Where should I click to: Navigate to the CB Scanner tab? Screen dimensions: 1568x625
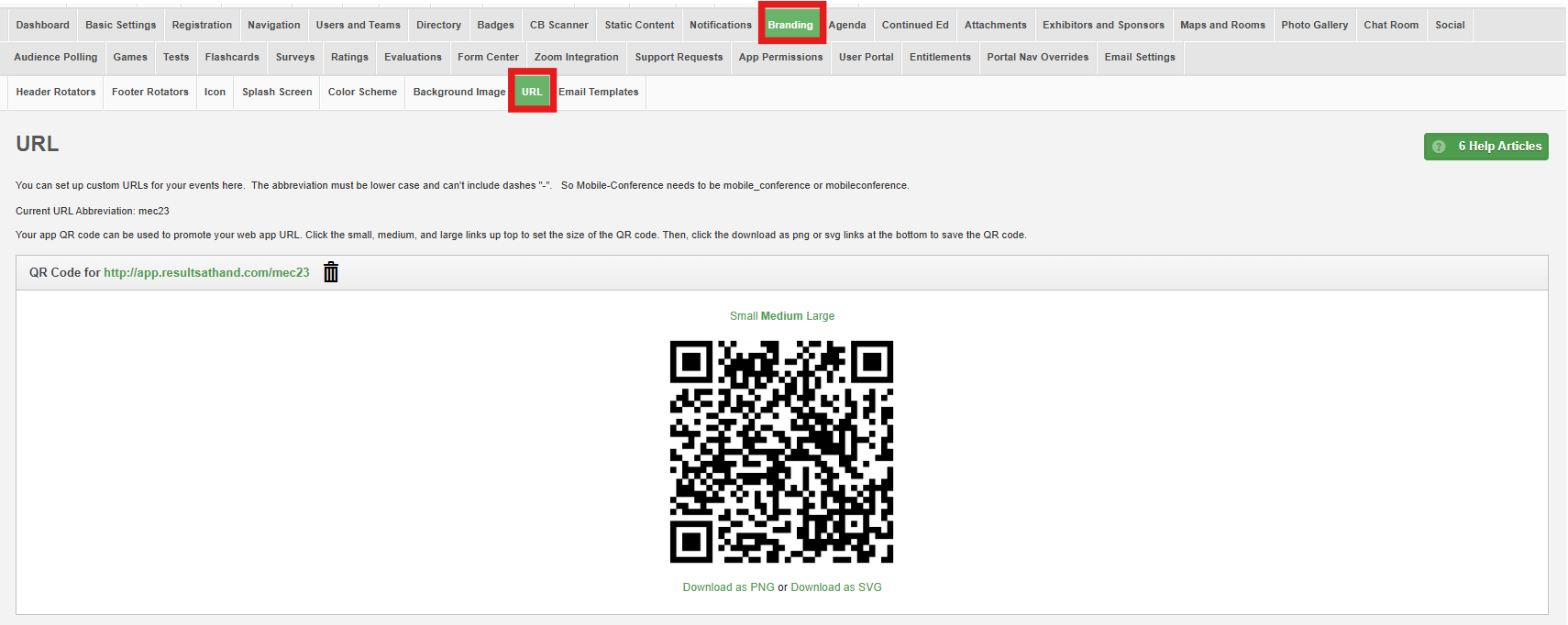558,25
